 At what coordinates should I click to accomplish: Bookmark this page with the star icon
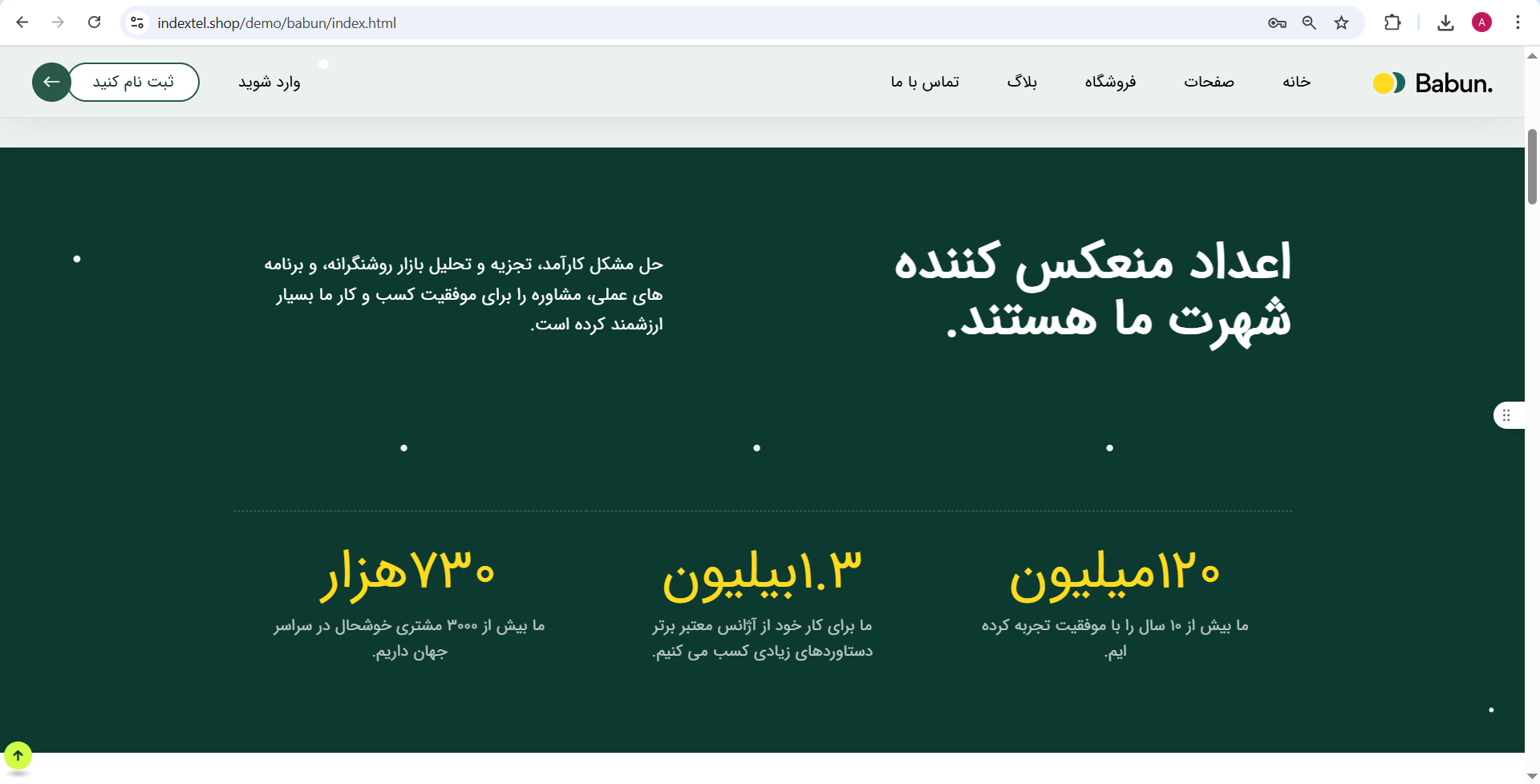coord(1341,22)
